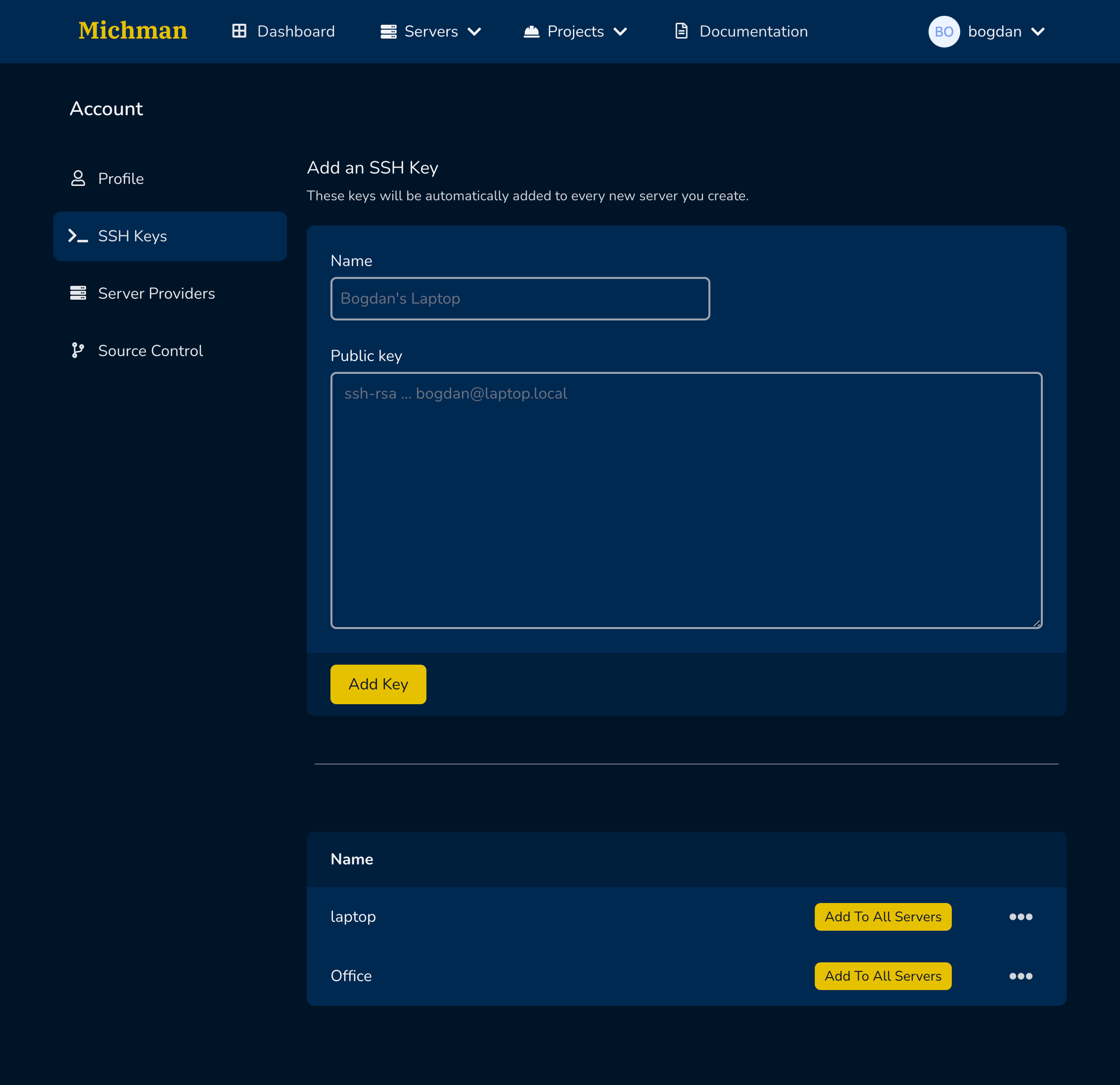Open the bogdan user menu chevron

(1038, 32)
